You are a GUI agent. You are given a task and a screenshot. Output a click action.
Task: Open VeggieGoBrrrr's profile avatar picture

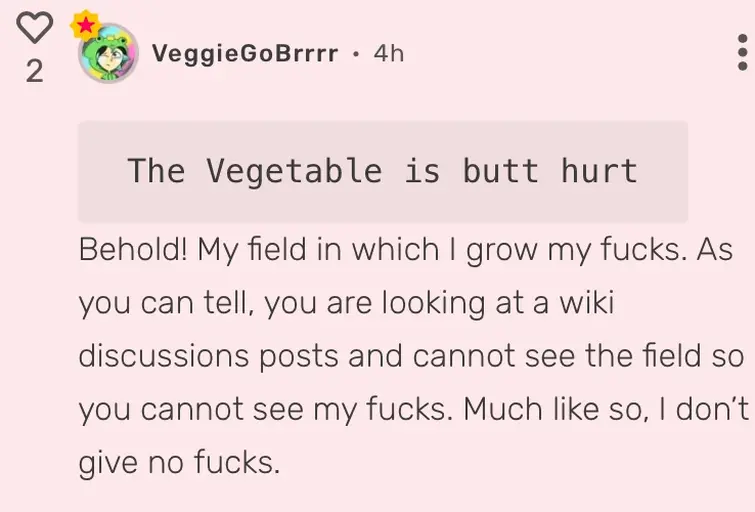pos(108,55)
